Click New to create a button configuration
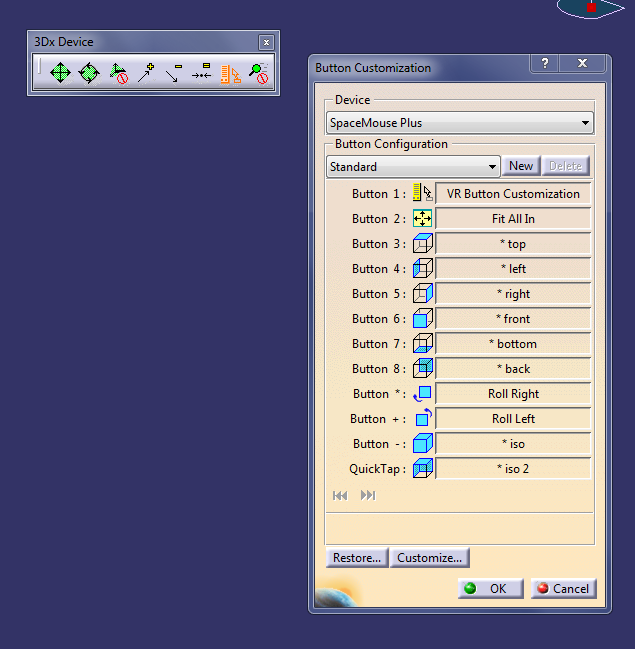Image resolution: width=635 pixels, height=649 pixels. tap(521, 166)
